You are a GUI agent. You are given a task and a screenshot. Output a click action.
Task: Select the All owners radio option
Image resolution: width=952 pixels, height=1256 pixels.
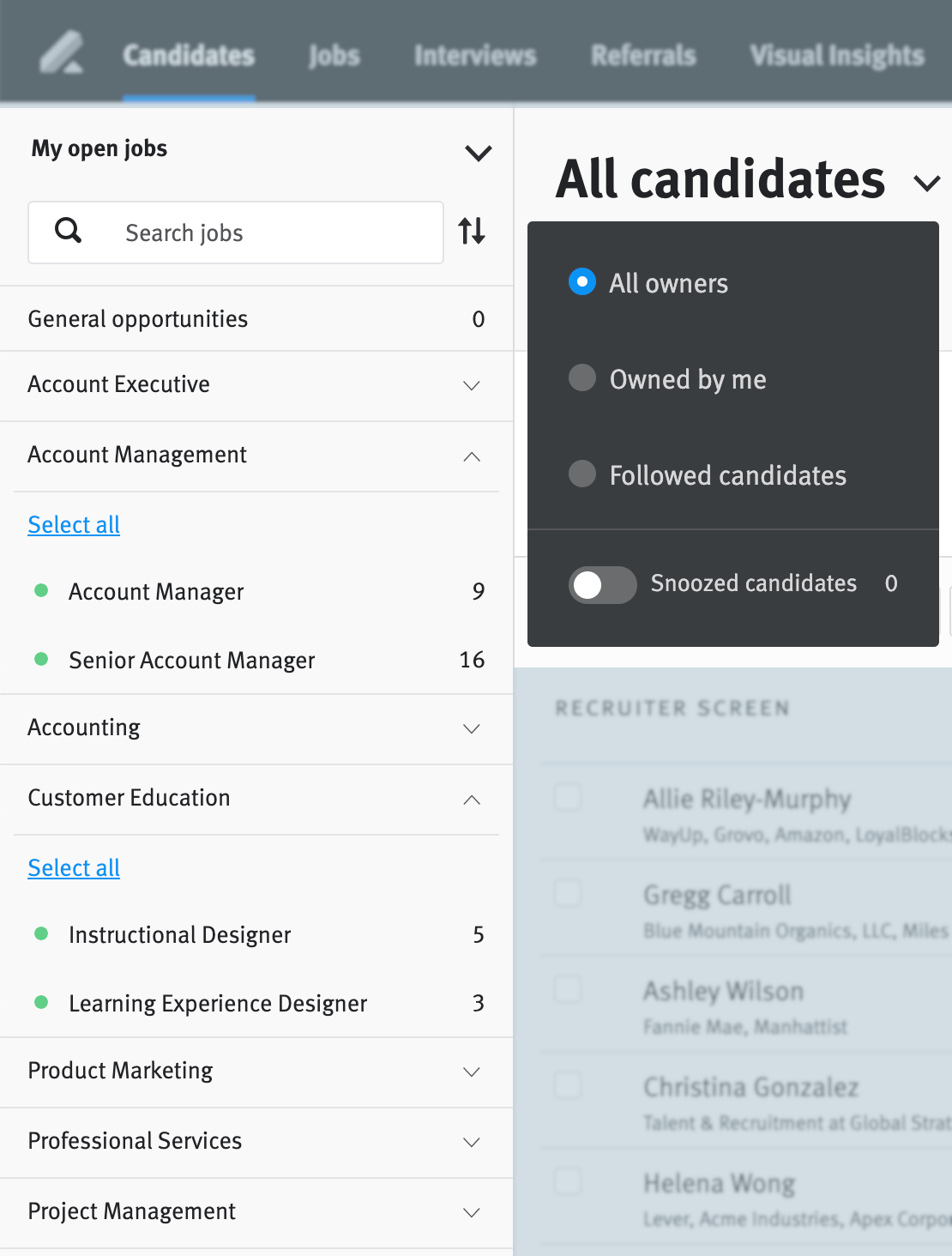[x=582, y=282]
